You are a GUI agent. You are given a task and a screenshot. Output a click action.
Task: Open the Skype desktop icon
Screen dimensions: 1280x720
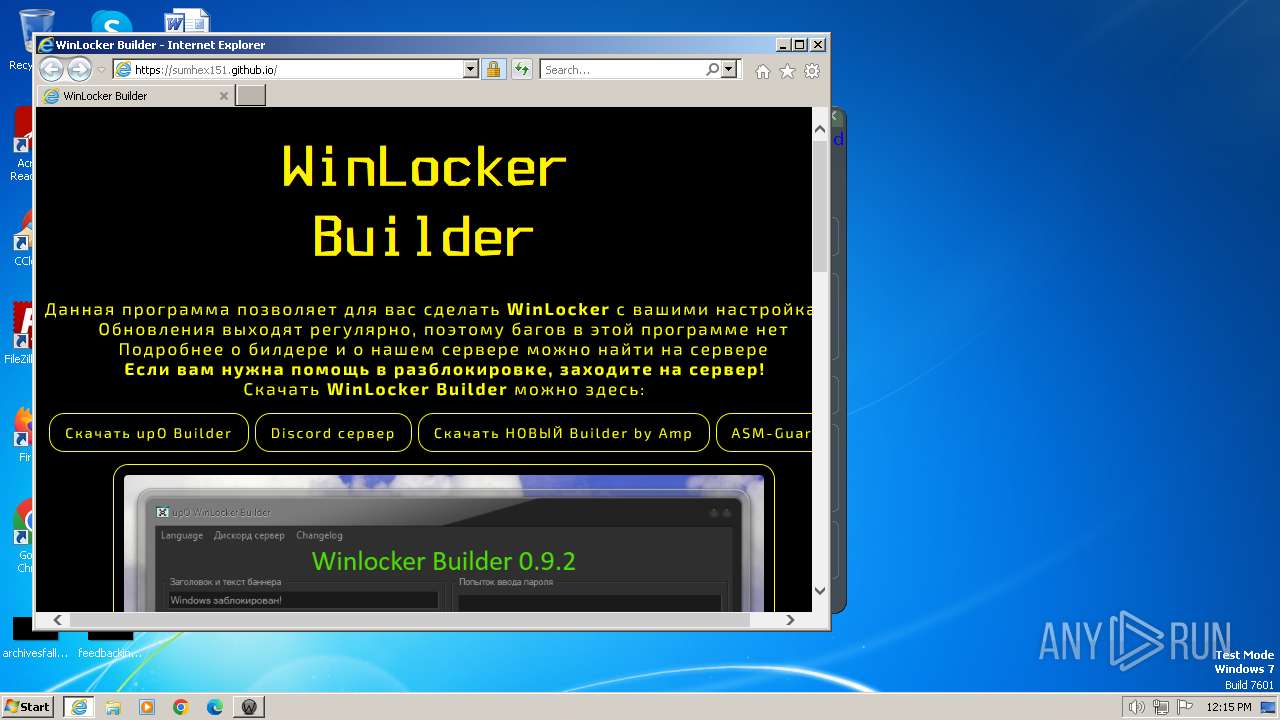(111, 22)
